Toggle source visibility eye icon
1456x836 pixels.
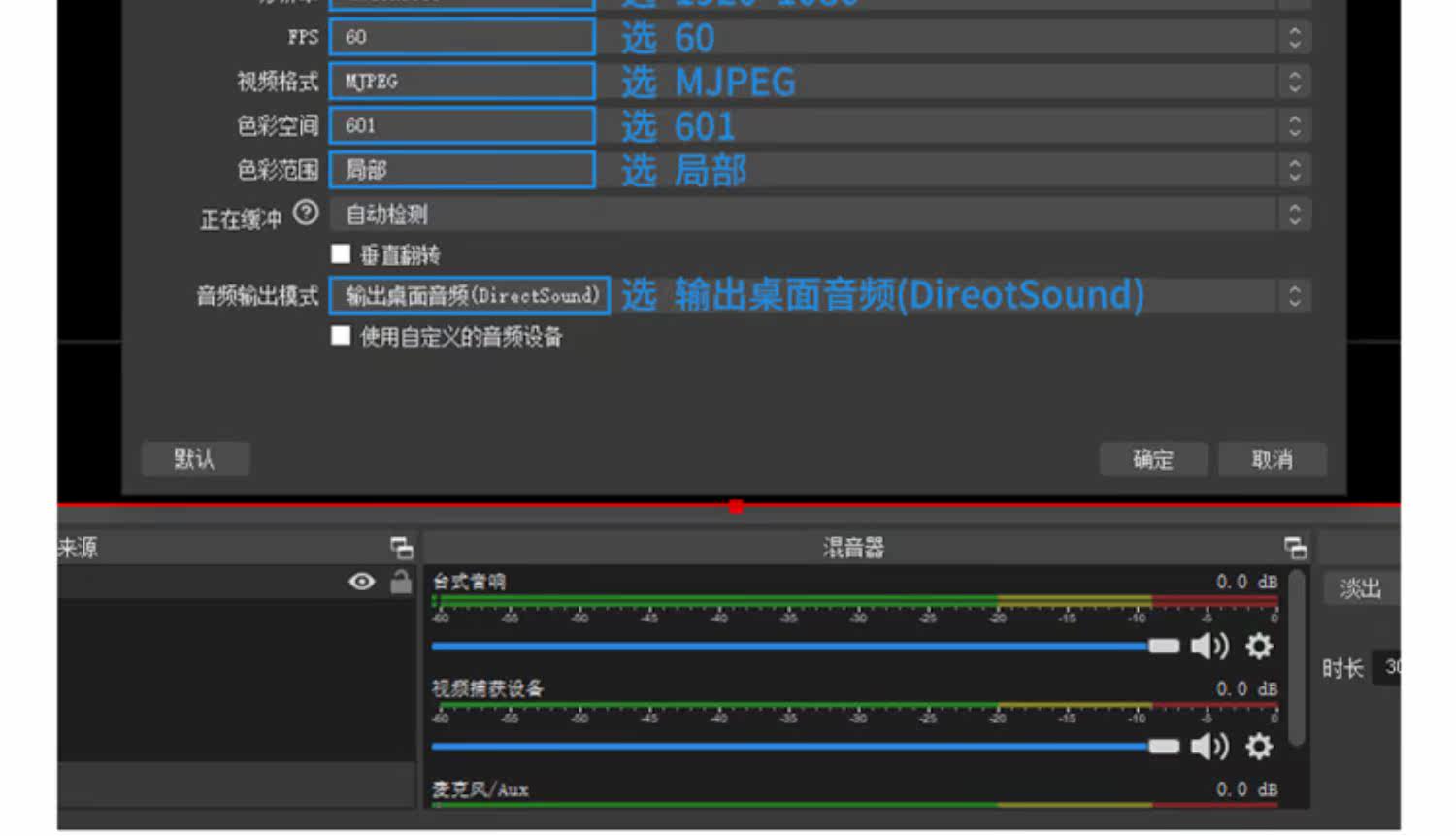click(x=362, y=582)
